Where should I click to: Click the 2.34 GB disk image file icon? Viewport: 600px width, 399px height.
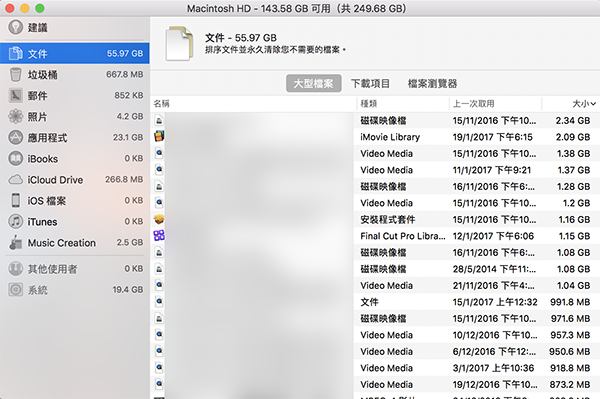coord(159,120)
